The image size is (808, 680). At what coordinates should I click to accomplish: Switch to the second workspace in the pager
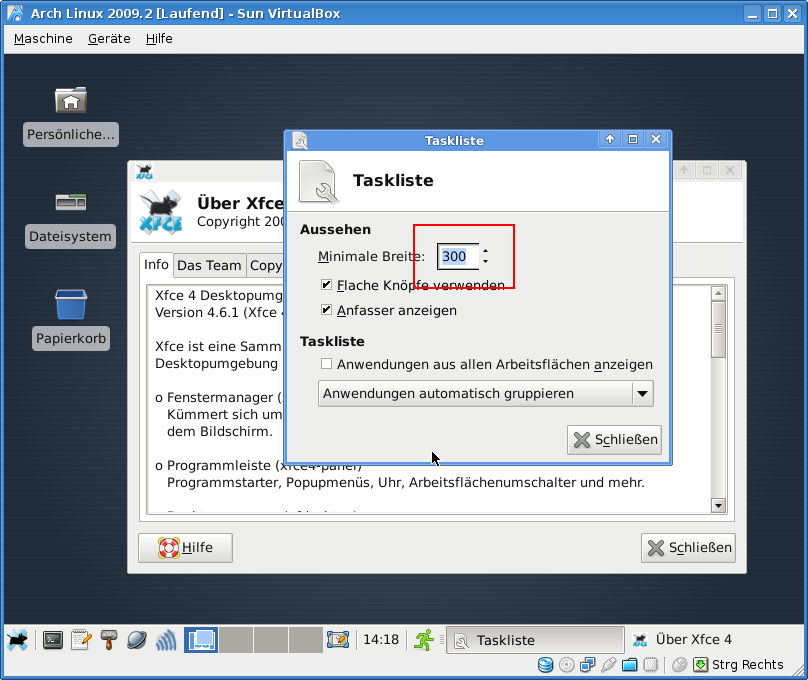(236, 640)
